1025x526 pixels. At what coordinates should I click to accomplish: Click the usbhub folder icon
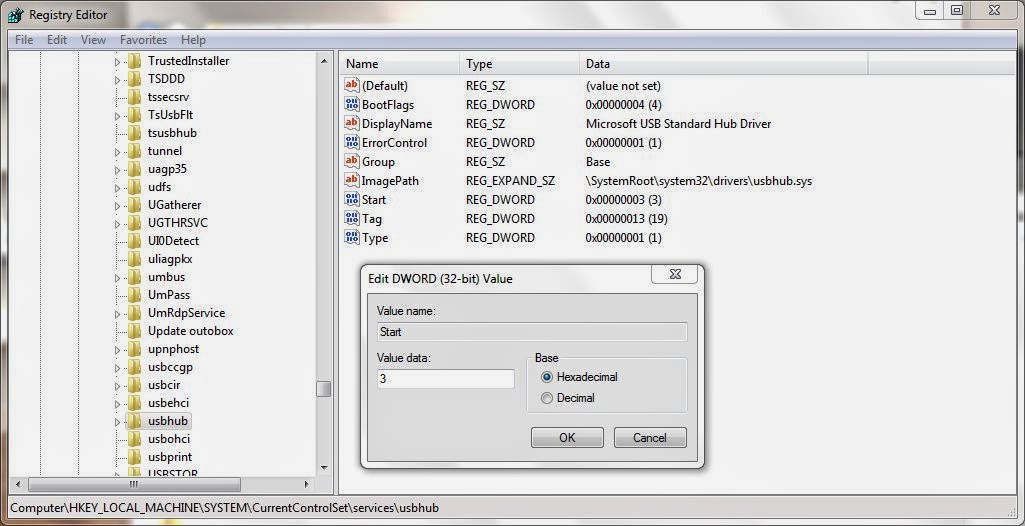click(x=134, y=421)
